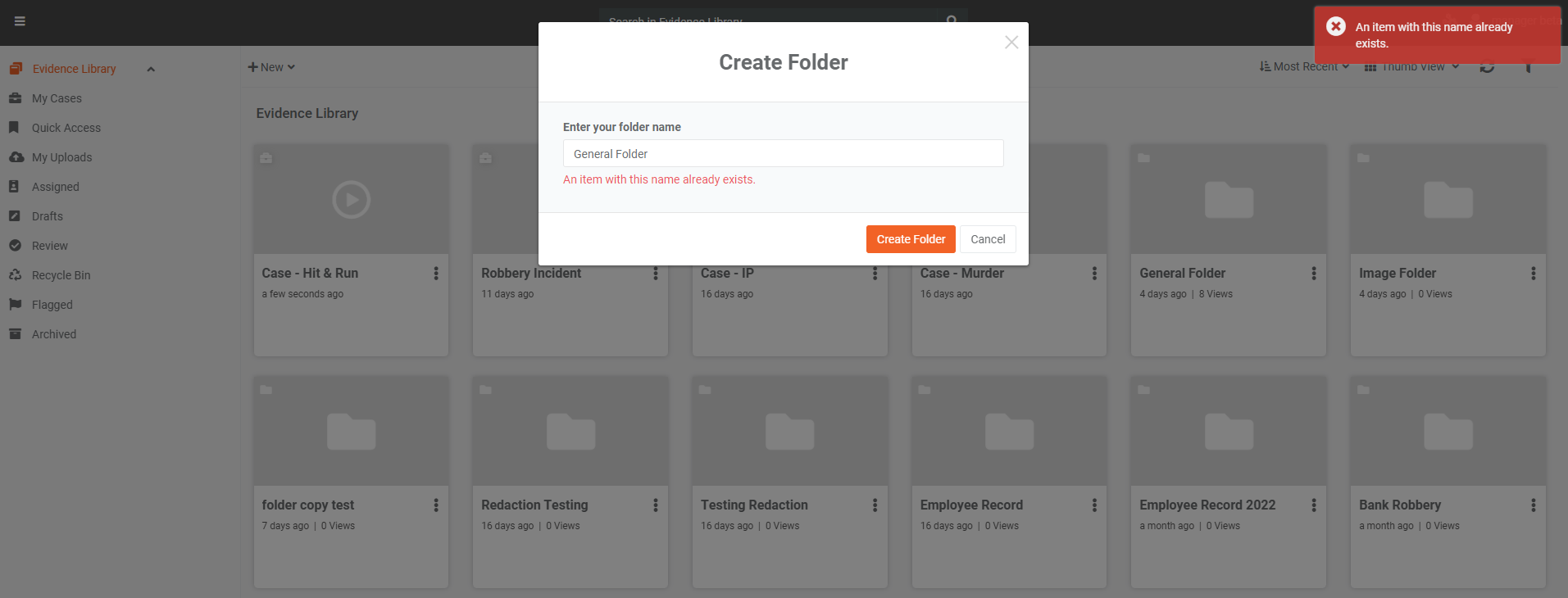Click the hamburger menu icon

coord(20,21)
